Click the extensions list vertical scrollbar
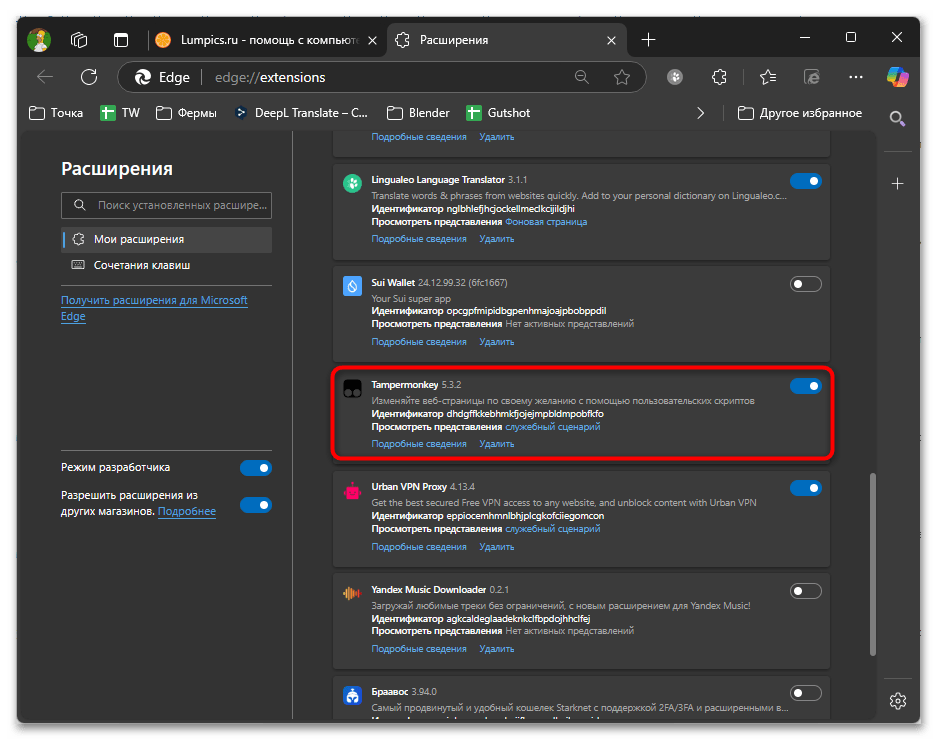Viewport: 937px width, 740px height. pyautogui.click(x=872, y=564)
